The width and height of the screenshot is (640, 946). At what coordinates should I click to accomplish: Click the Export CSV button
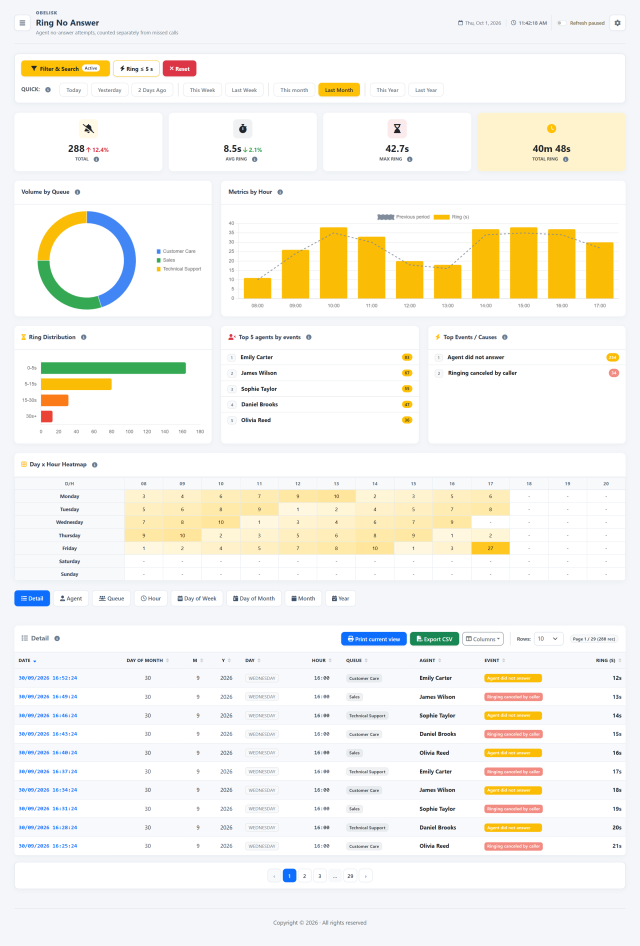pos(434,639)
